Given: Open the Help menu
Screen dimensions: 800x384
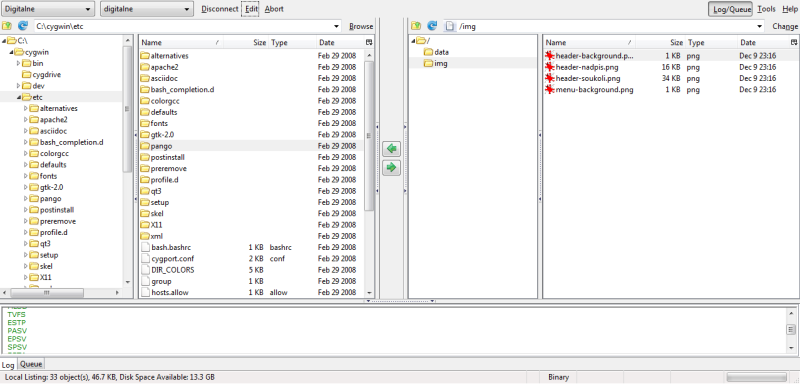Looking at the screenshot, I should coord(789,9).
